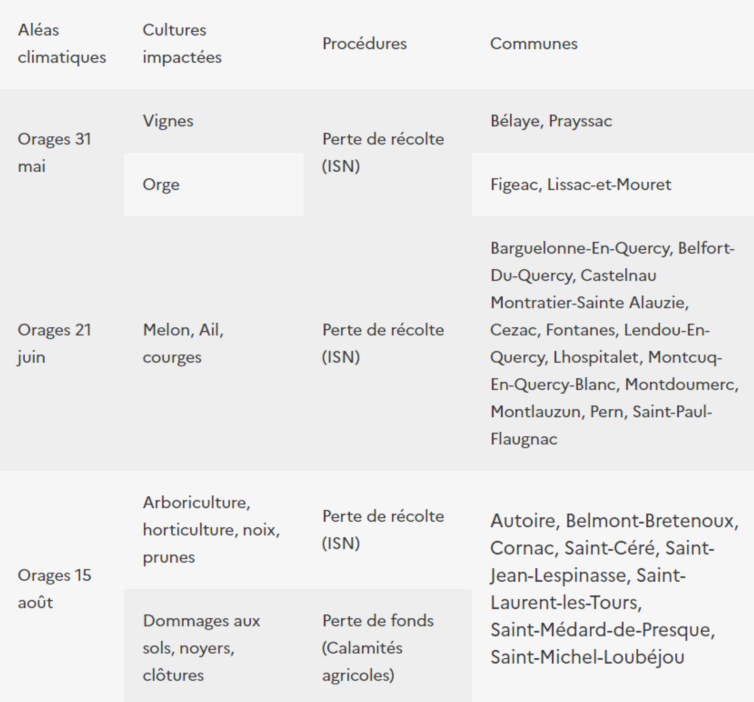This screenshot has width=754, height=702.
Task: Click the "Aléas climatiques" column header
Action: [x=61, y=44]
